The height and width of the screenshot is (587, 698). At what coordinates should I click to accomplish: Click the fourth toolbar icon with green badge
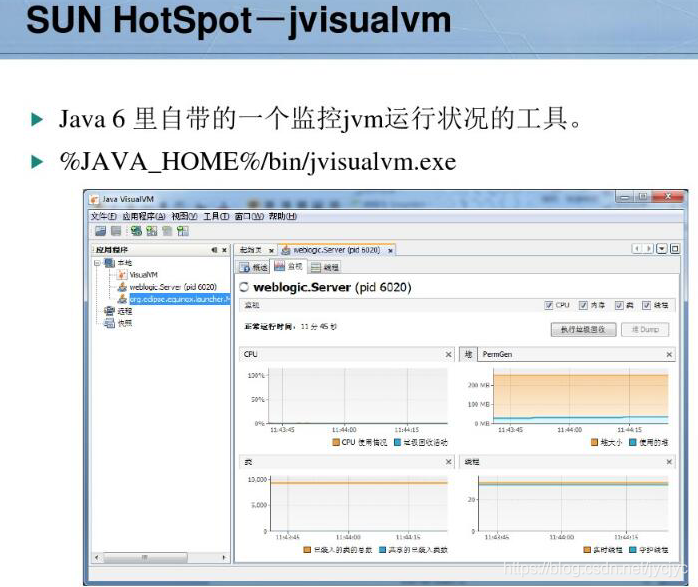152,231
